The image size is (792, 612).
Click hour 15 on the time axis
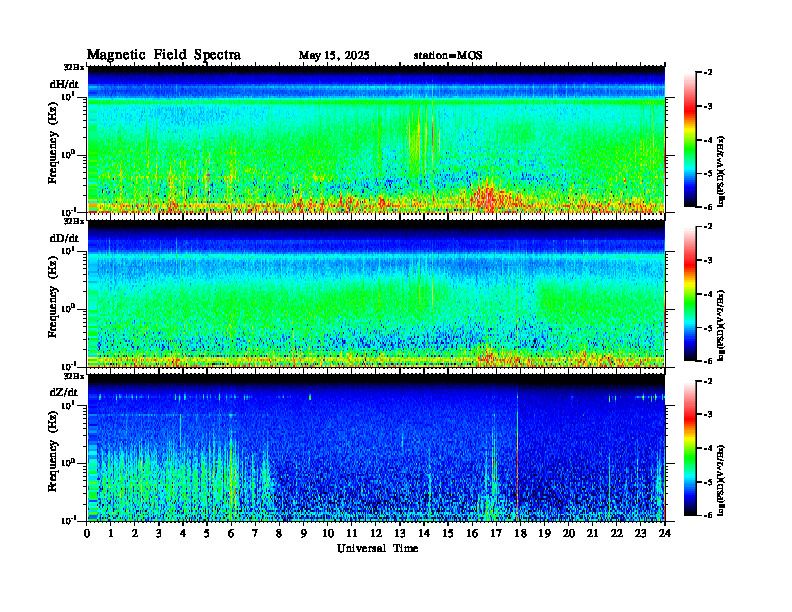click(x=448, y=534)
